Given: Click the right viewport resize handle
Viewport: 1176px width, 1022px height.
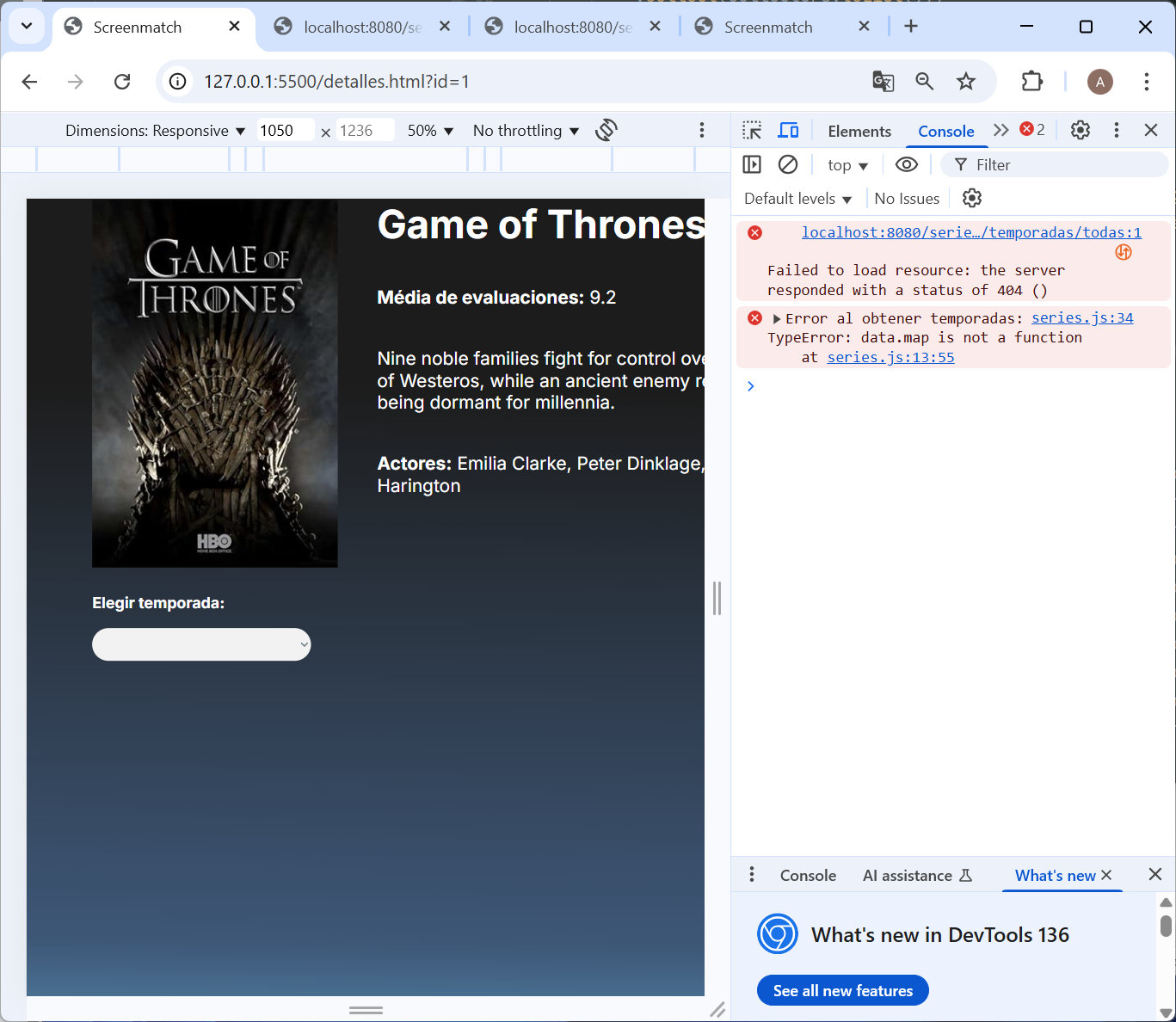Looking at the screenshot, I should 717,598.
